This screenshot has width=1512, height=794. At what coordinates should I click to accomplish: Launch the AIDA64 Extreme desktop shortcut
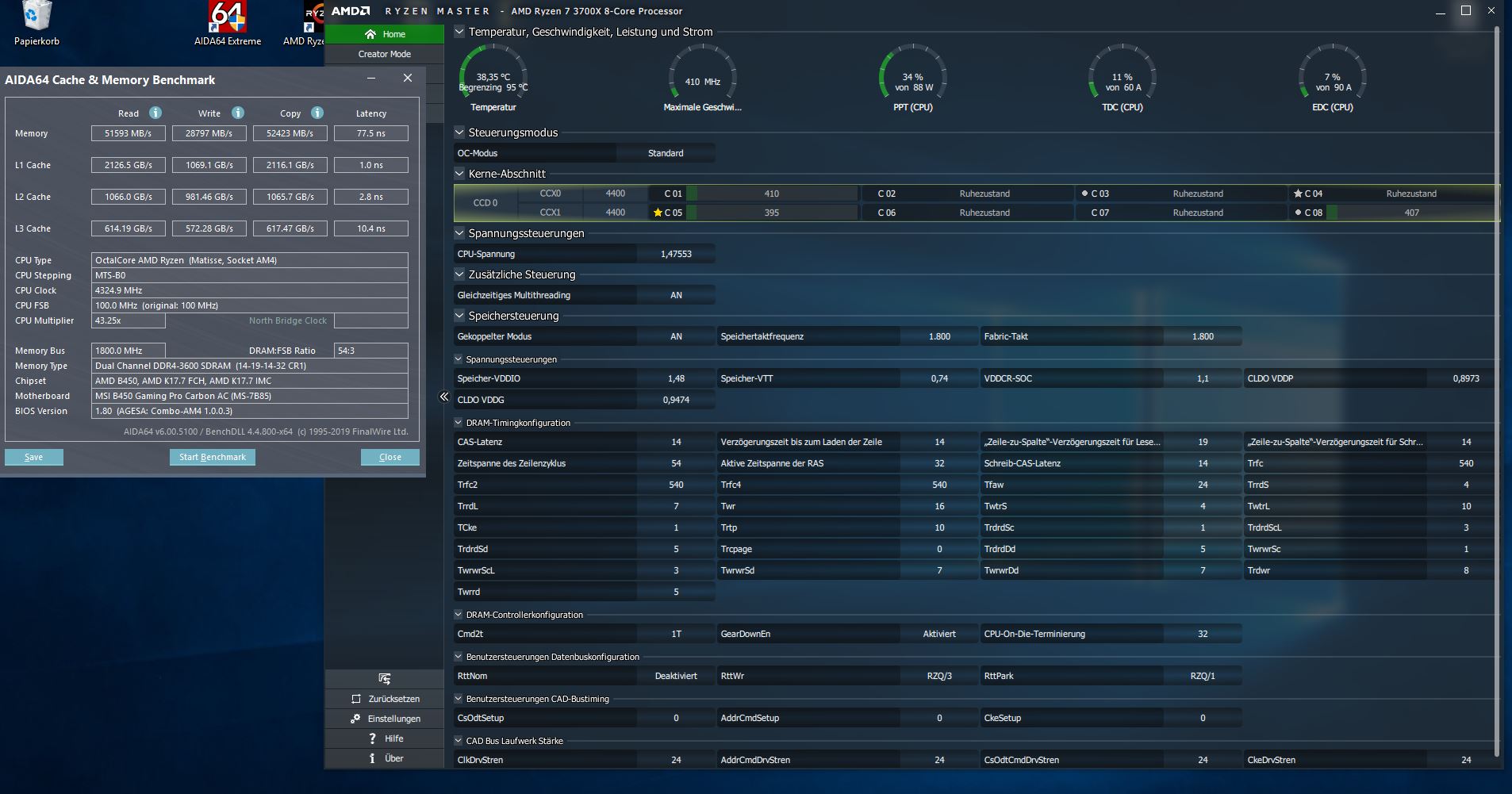coord(228,24)
